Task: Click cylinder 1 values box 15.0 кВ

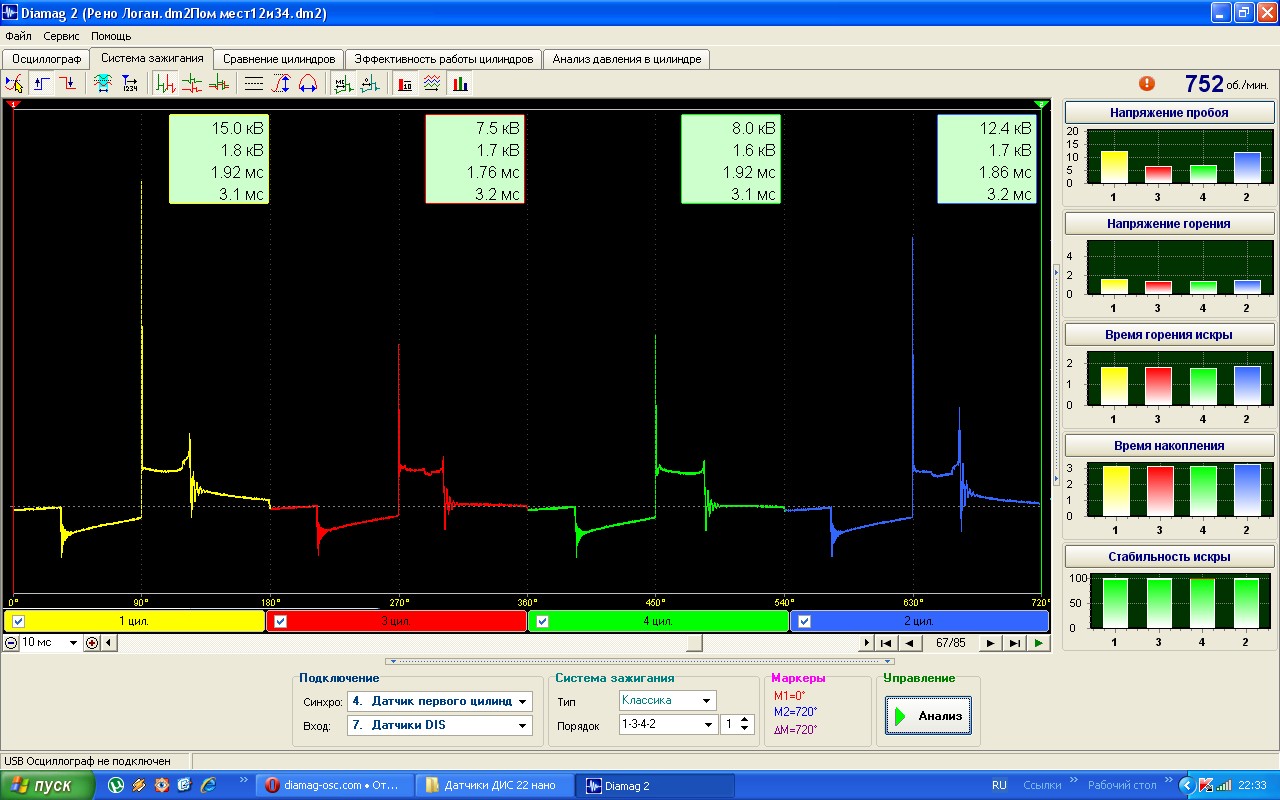Action: click(x=219, y=159)
